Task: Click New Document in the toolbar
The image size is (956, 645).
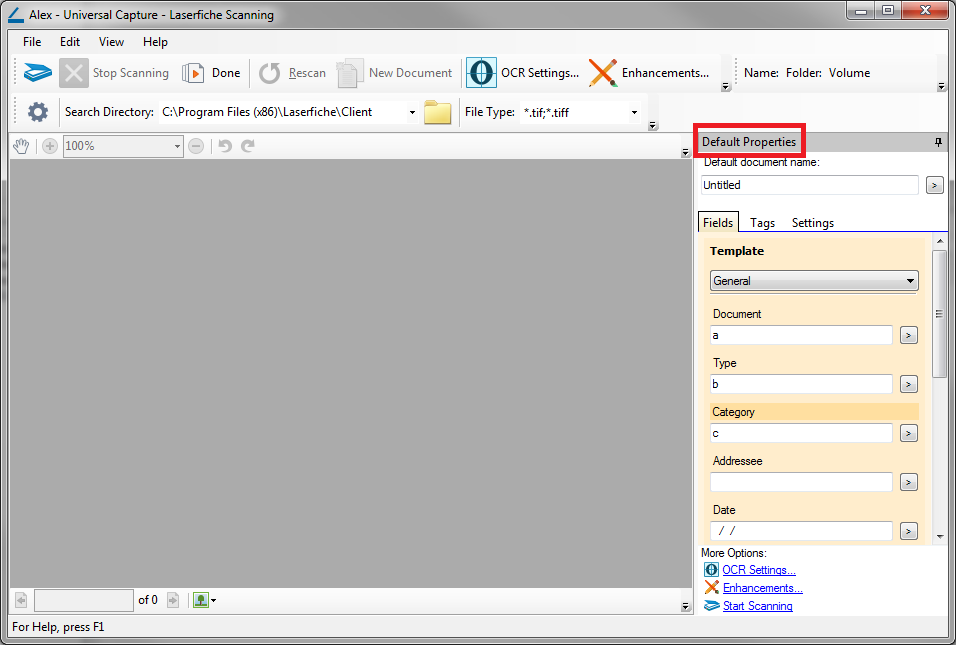Action: [x=394, y=73]
